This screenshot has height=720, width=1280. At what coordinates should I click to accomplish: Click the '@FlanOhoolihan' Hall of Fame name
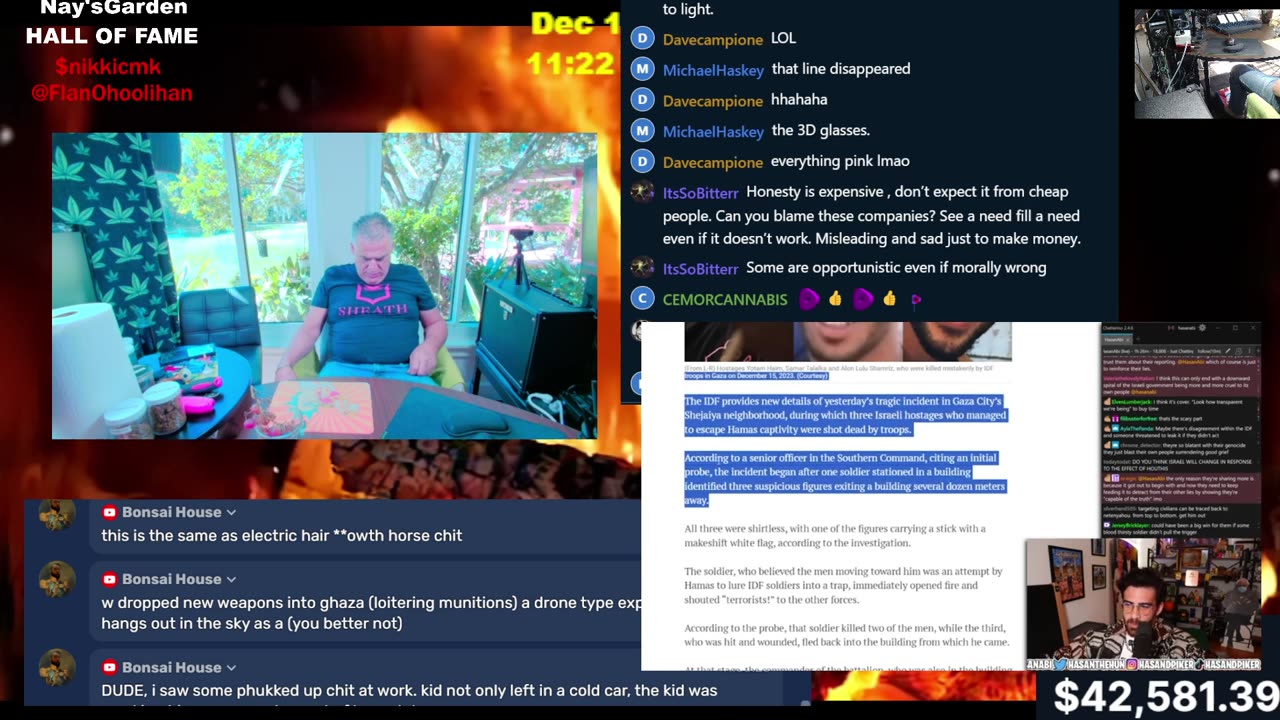(x=111, y=93)
